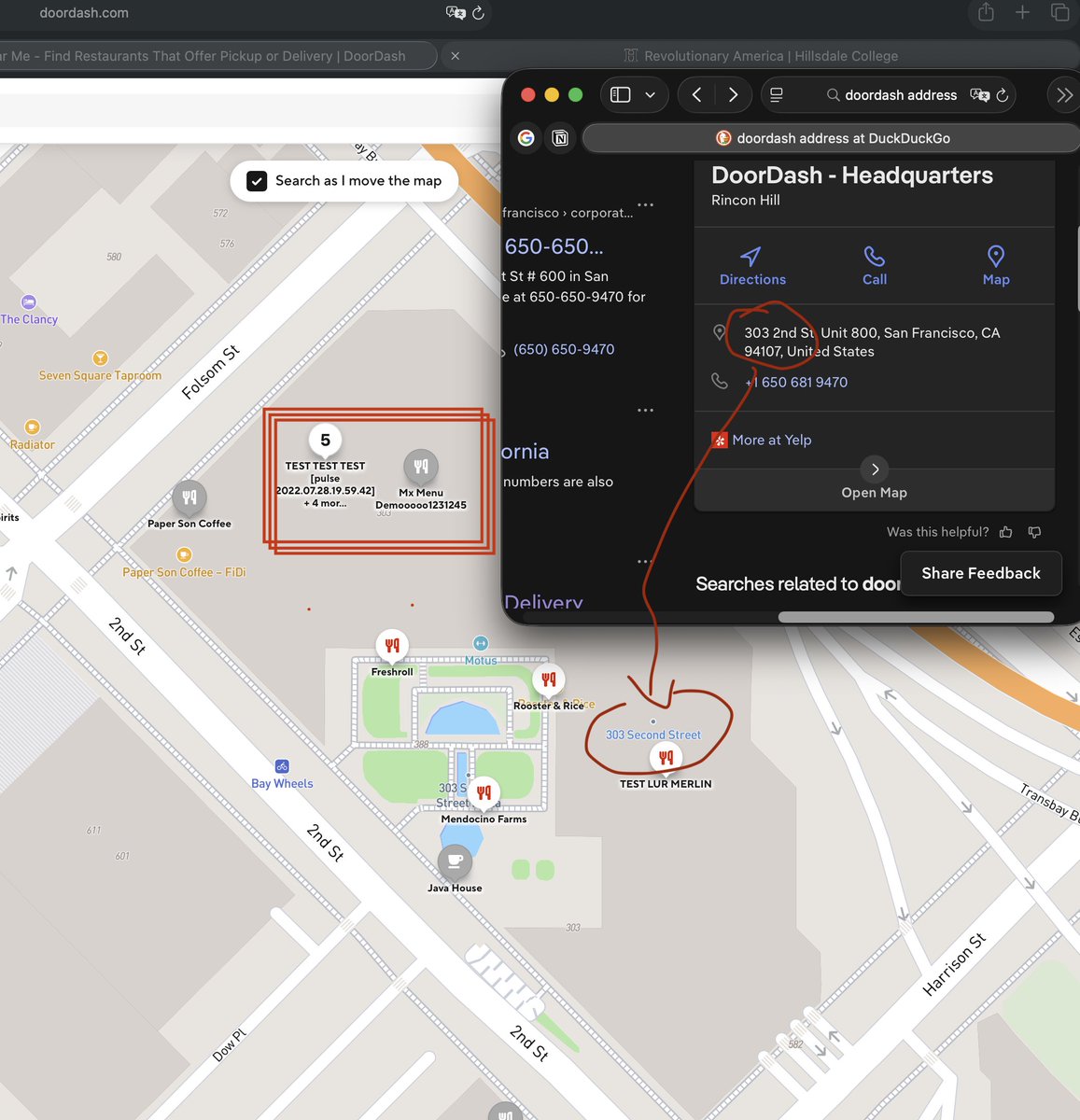Click translate icon in the doordash.com address bar
Viewport: 1080px width, 1120px height.
click(456, 13)
